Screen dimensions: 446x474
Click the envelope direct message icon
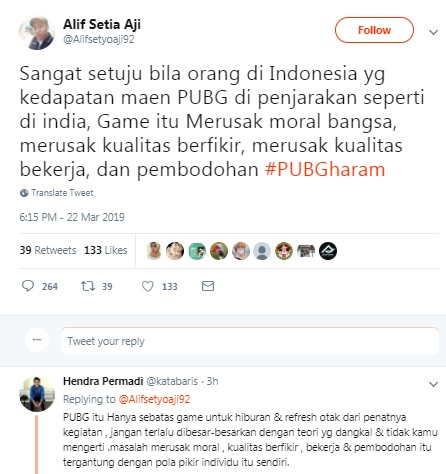(208, 286)
